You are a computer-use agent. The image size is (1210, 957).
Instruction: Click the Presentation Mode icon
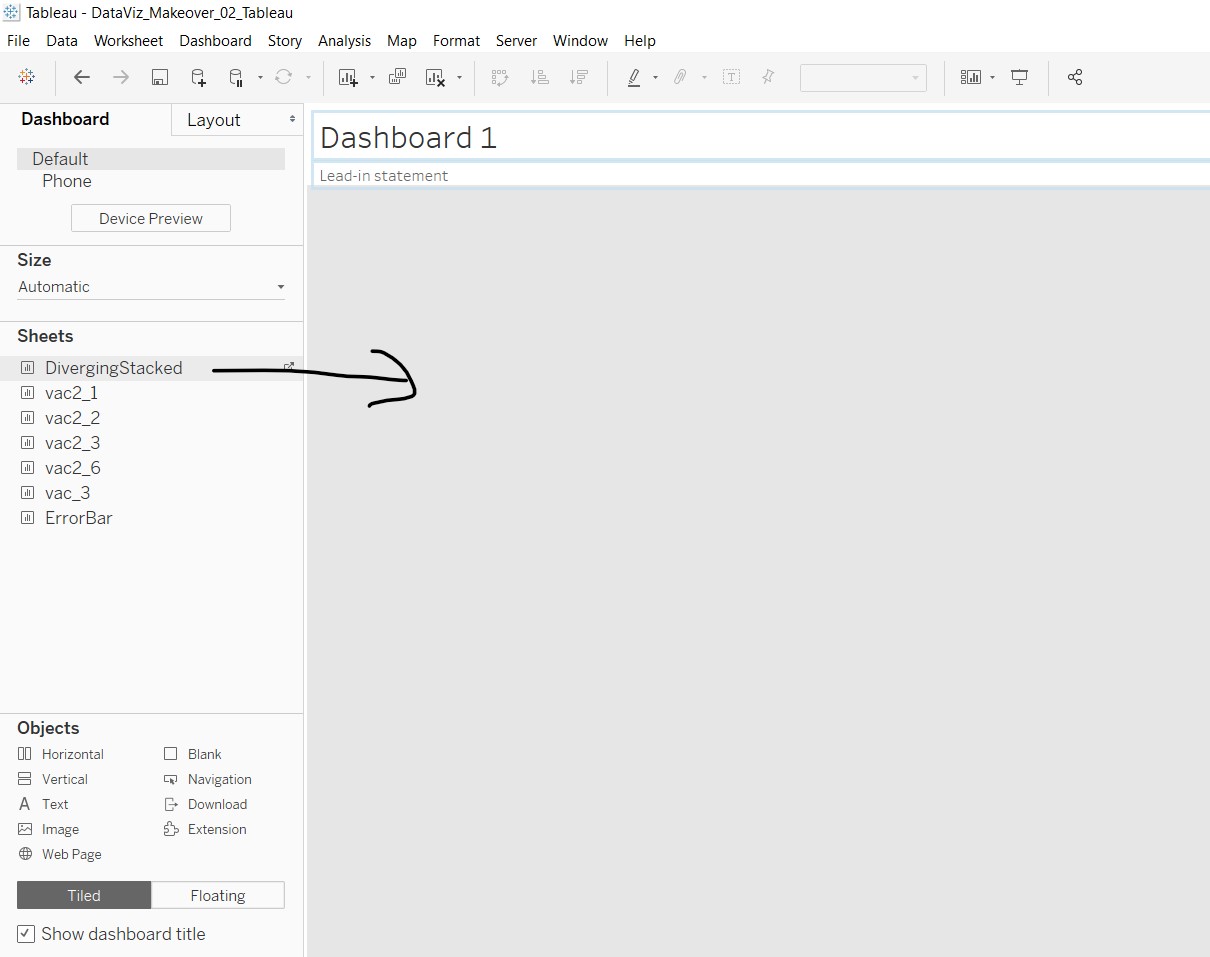pyautogui.click(x=1019, y=78)
